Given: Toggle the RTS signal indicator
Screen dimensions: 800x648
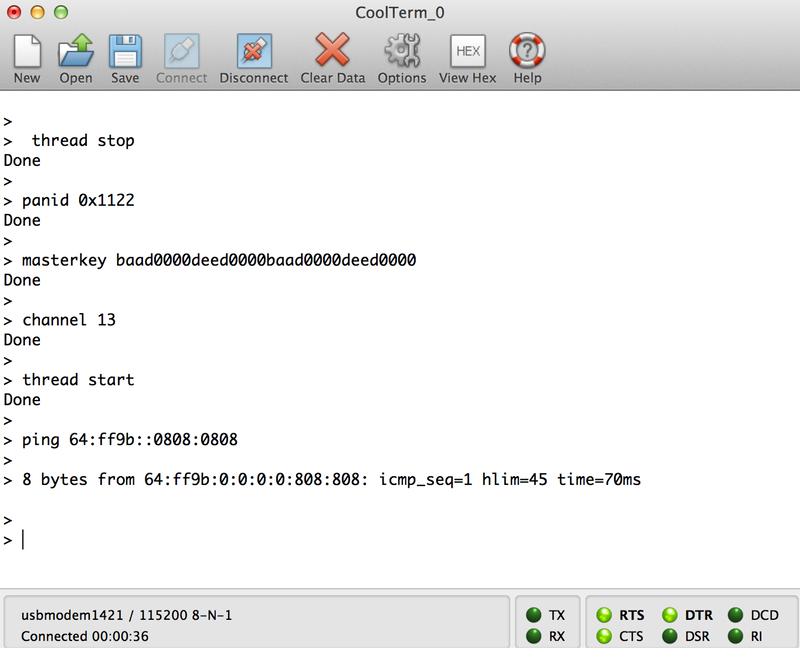Looking at the screenshot, I should 604,615.
